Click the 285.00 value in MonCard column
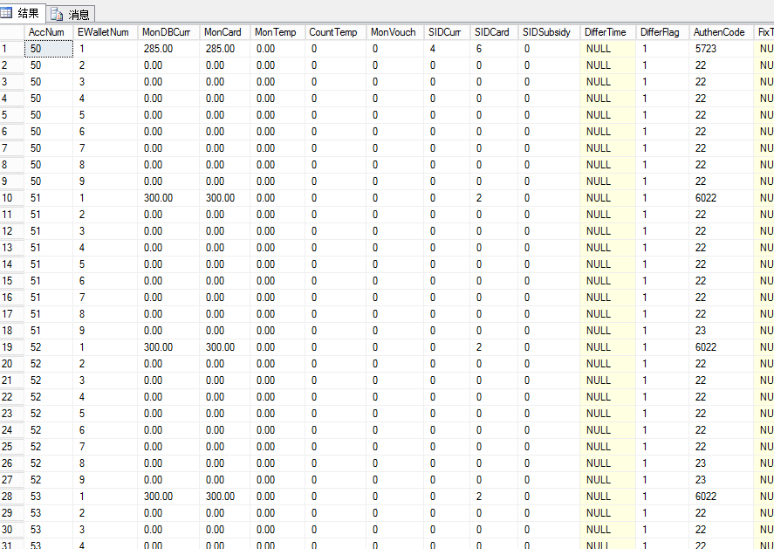 (220, 48)
